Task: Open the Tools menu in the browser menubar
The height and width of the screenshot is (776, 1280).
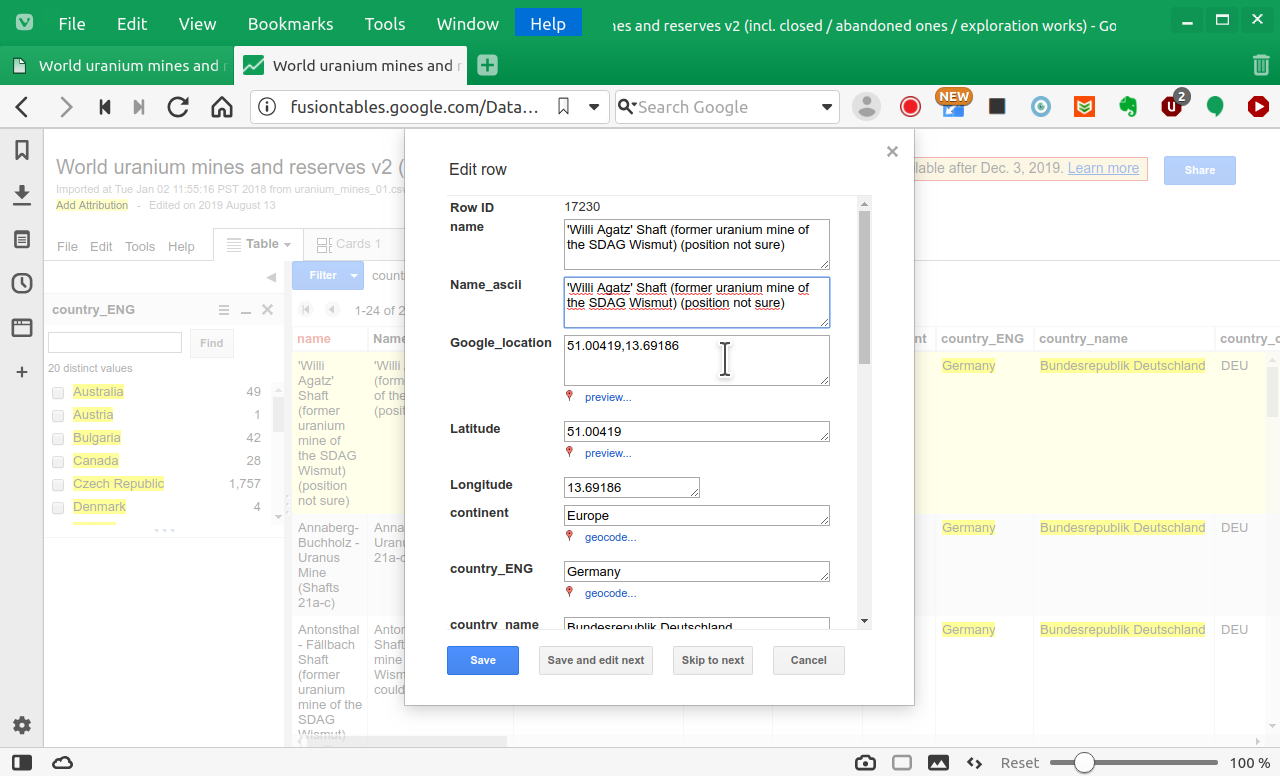Action: coord(385,24)
